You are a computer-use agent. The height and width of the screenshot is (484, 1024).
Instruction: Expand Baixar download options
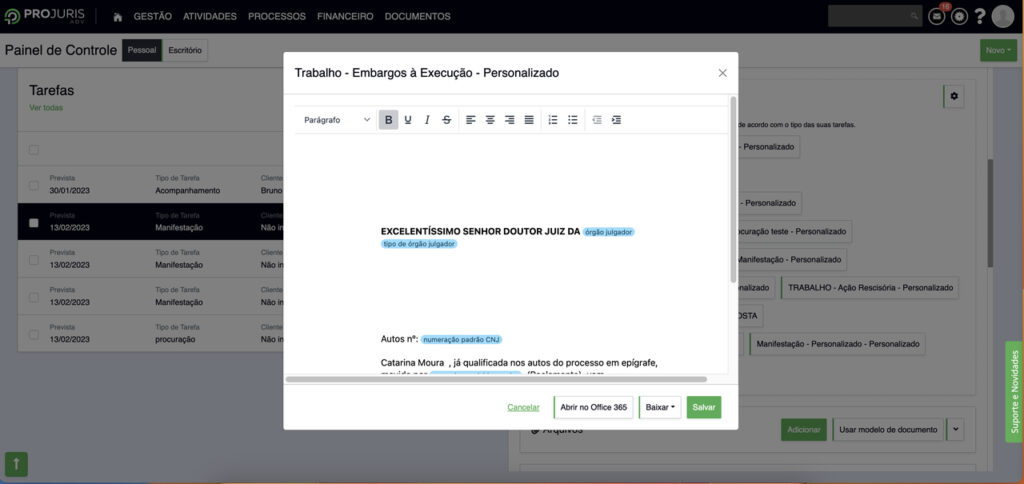click(x=660, y=407)
